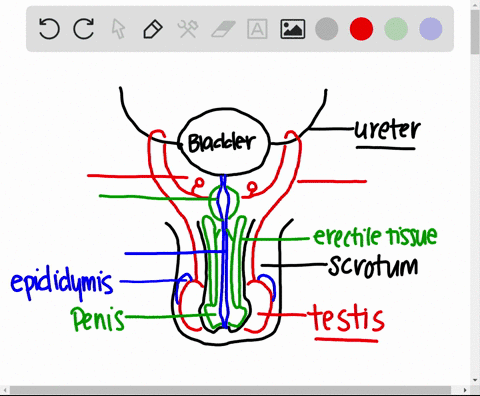Click the vertical scrollbar thumb
This screenshot has height=396, width=480.
point(475,32)
